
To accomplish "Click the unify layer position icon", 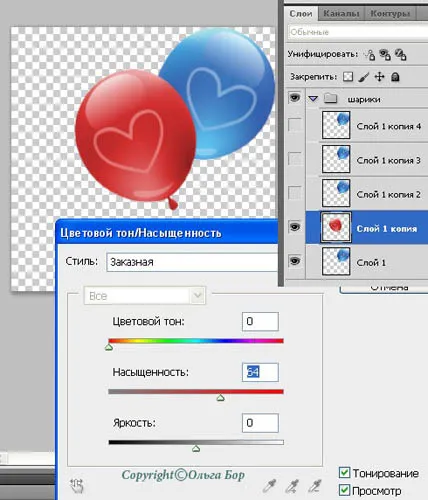I will (369, 55).
